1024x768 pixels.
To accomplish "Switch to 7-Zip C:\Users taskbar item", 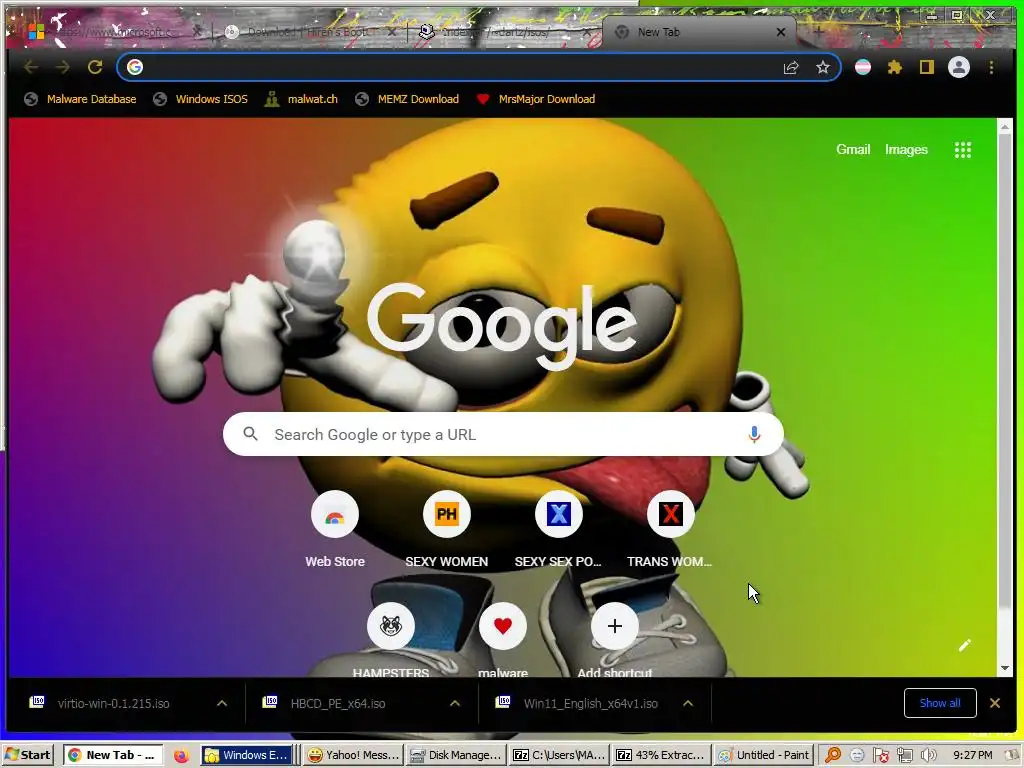I will (x=559, y=755).
